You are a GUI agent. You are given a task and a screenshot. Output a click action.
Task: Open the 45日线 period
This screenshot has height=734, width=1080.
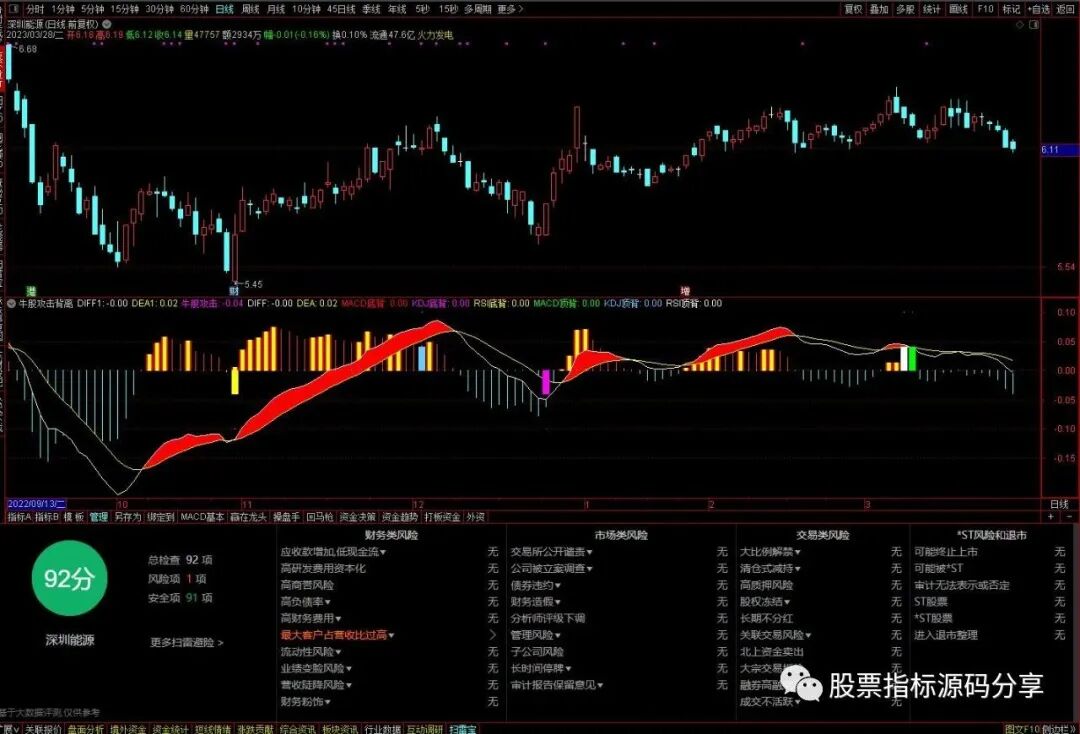pyautogui.click(x=341, y=9)
